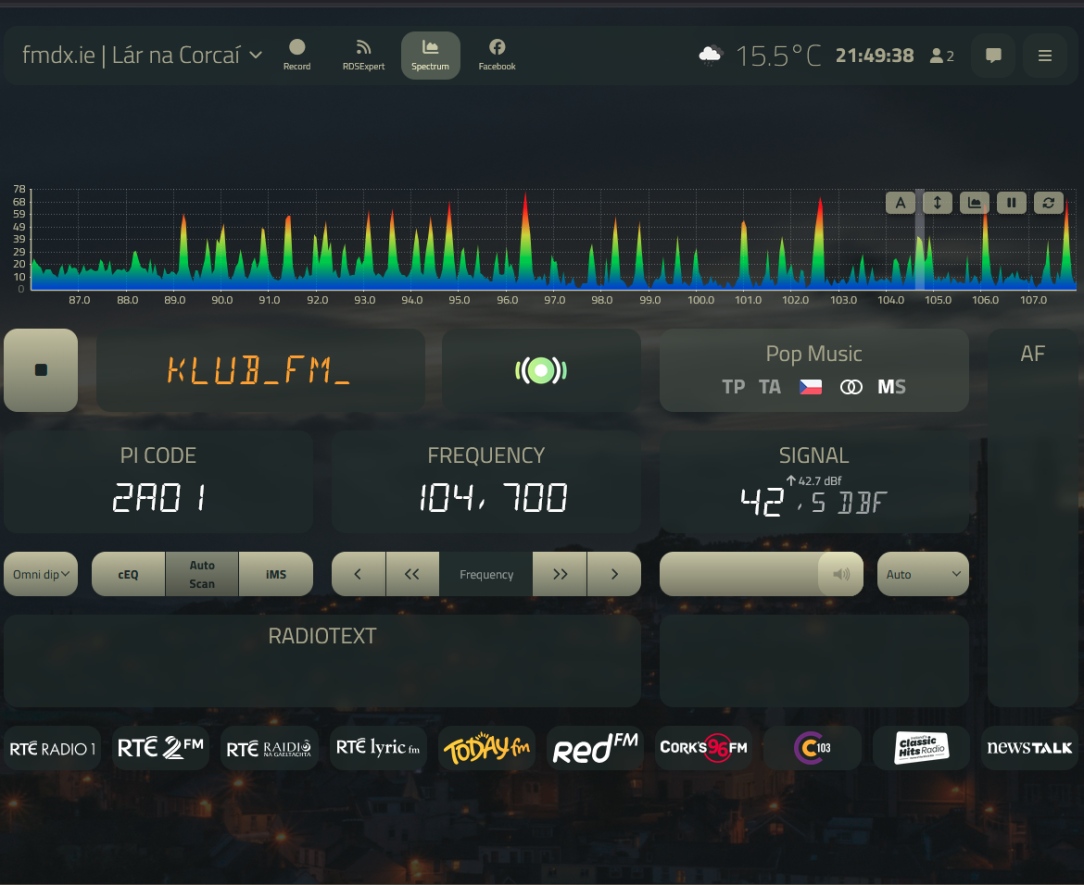Open the hamburger settings menu
This screenshot has height=885, width=1084.
1045,55
